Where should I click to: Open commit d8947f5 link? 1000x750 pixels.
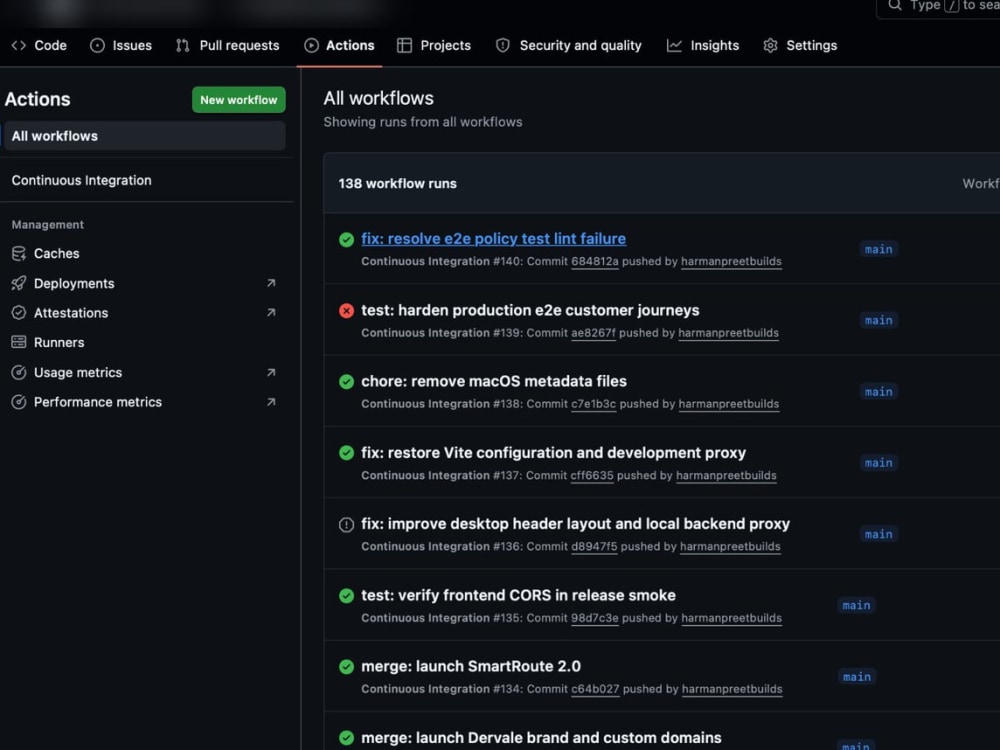pos(594,547)
